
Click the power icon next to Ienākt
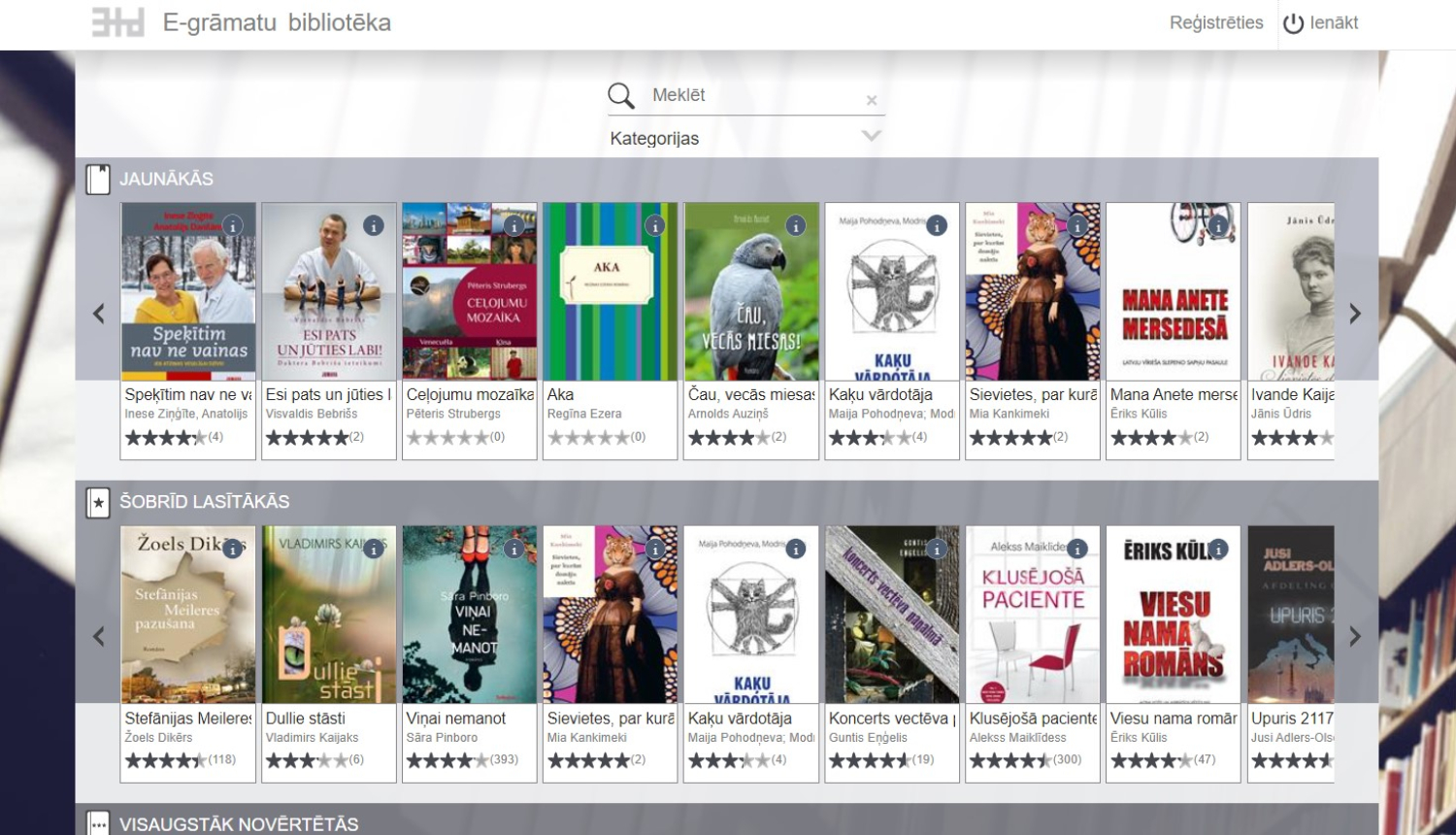pos(1291,23)
